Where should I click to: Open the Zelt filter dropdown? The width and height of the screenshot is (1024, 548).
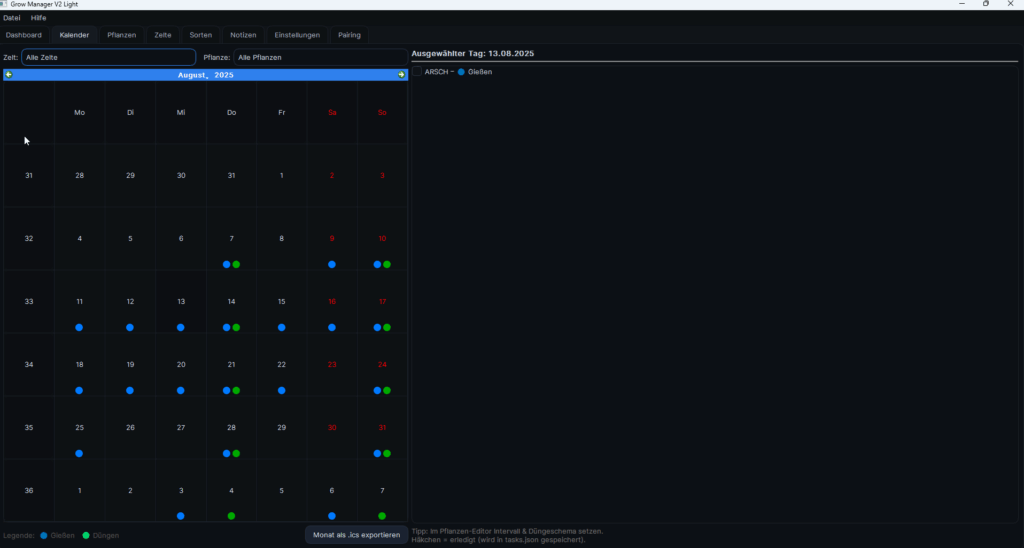click(x=108, y=58)
